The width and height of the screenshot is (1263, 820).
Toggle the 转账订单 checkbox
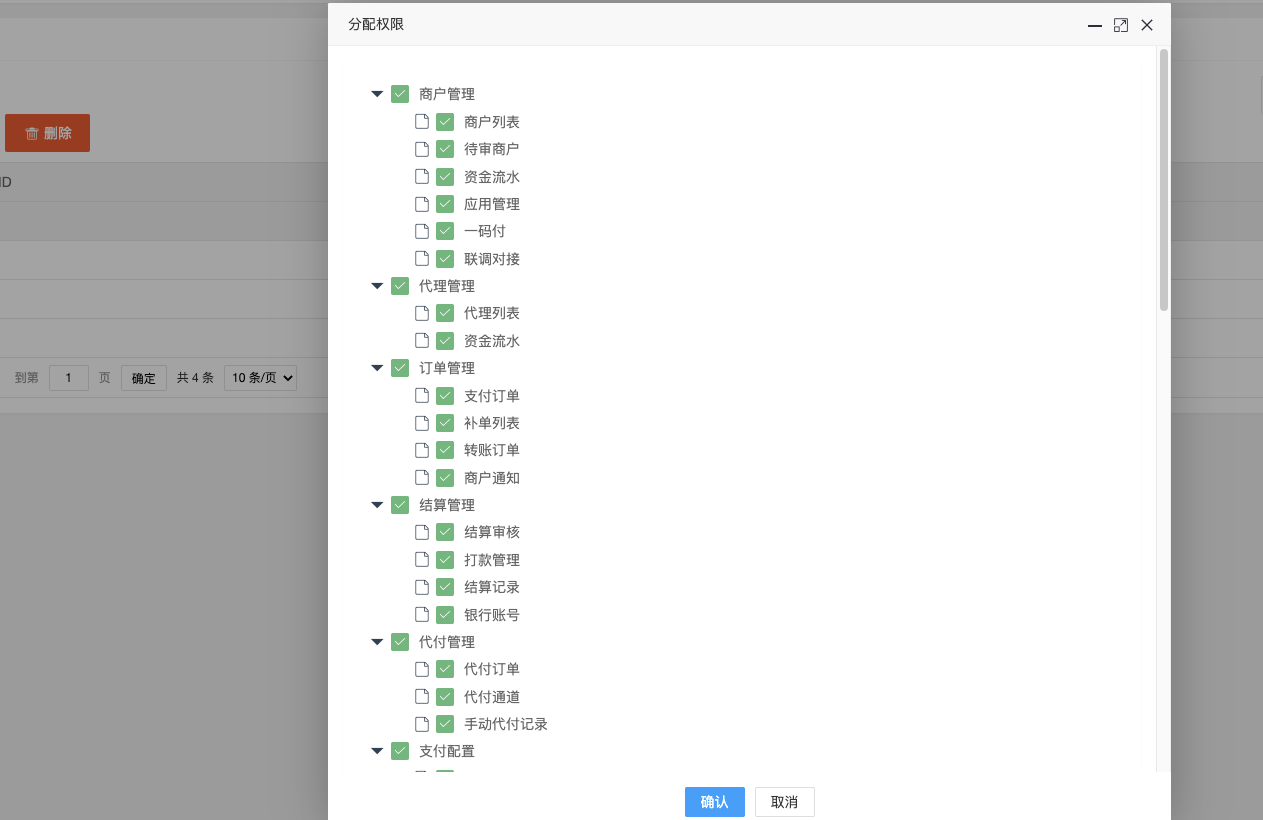[445, 450]
